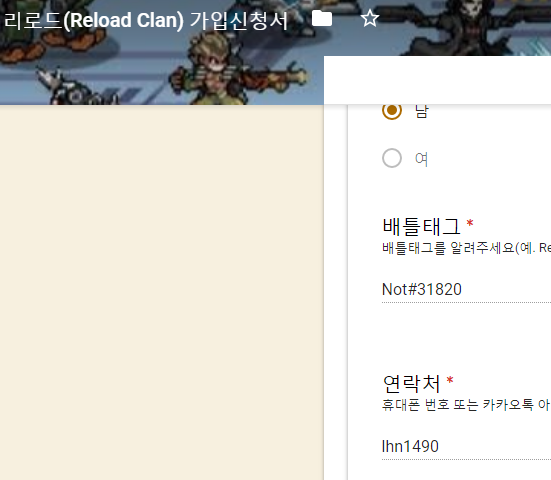
Task: Click the red asterisk beside 배틀태그
Action: coord(470,223)
